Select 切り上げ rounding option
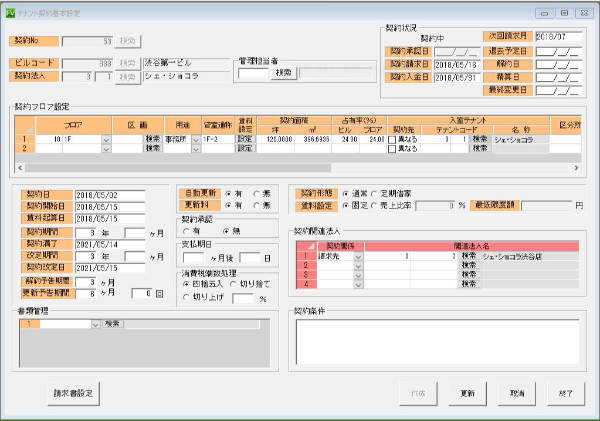Image resolution: width=600 pixels, height=421 pixels. click(186, 297)
